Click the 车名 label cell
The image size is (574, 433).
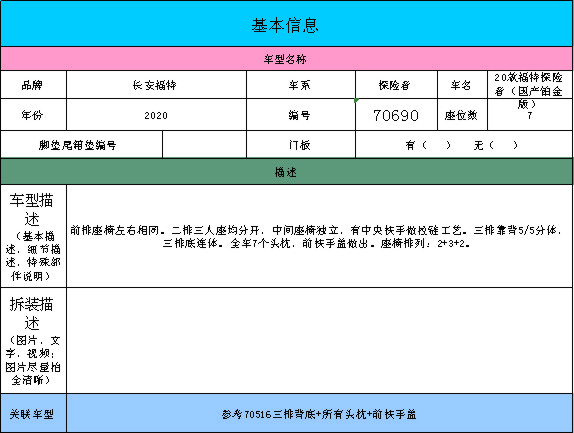462,85
